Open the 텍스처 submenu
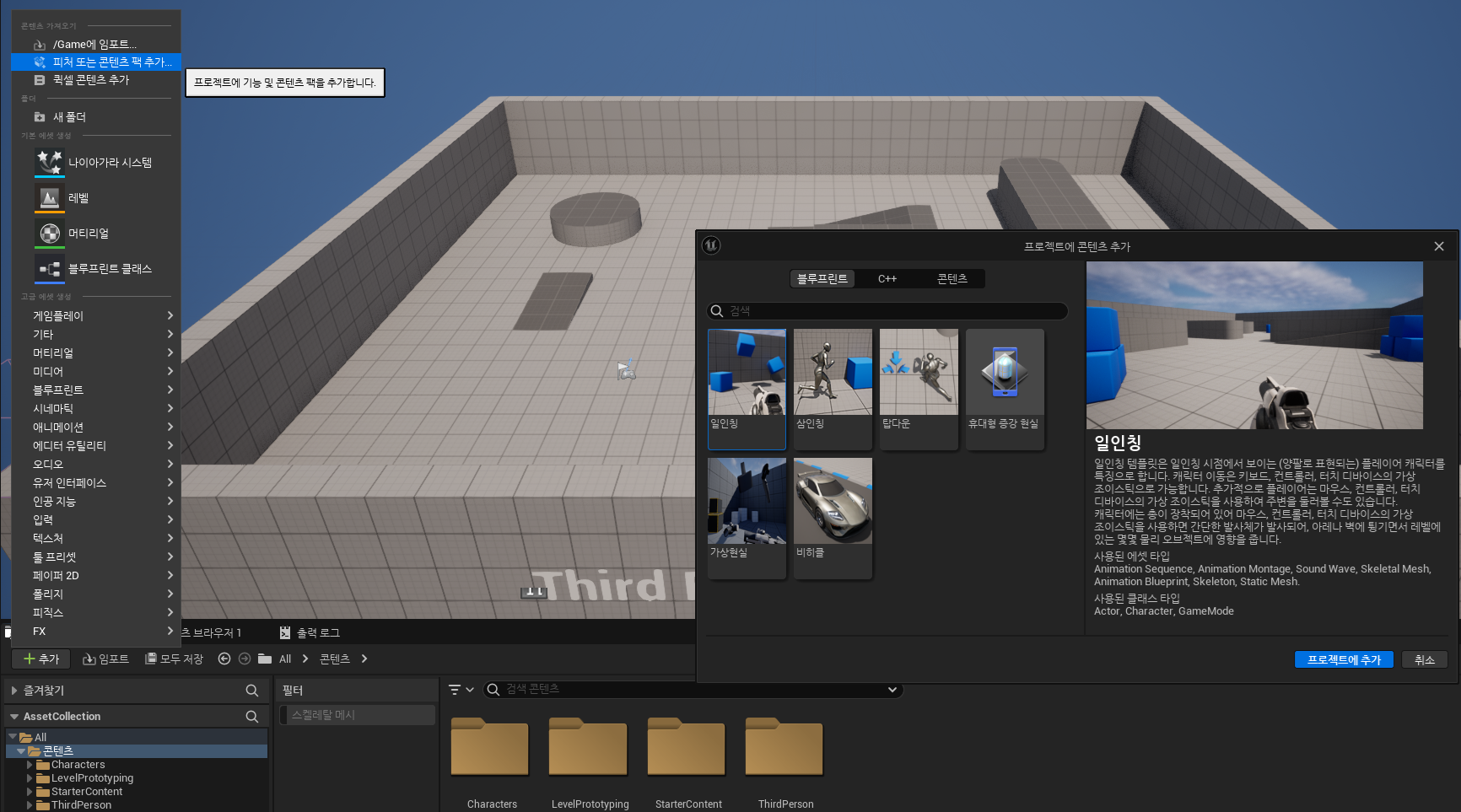This screenshot has height=812, width=1461. 95,538
